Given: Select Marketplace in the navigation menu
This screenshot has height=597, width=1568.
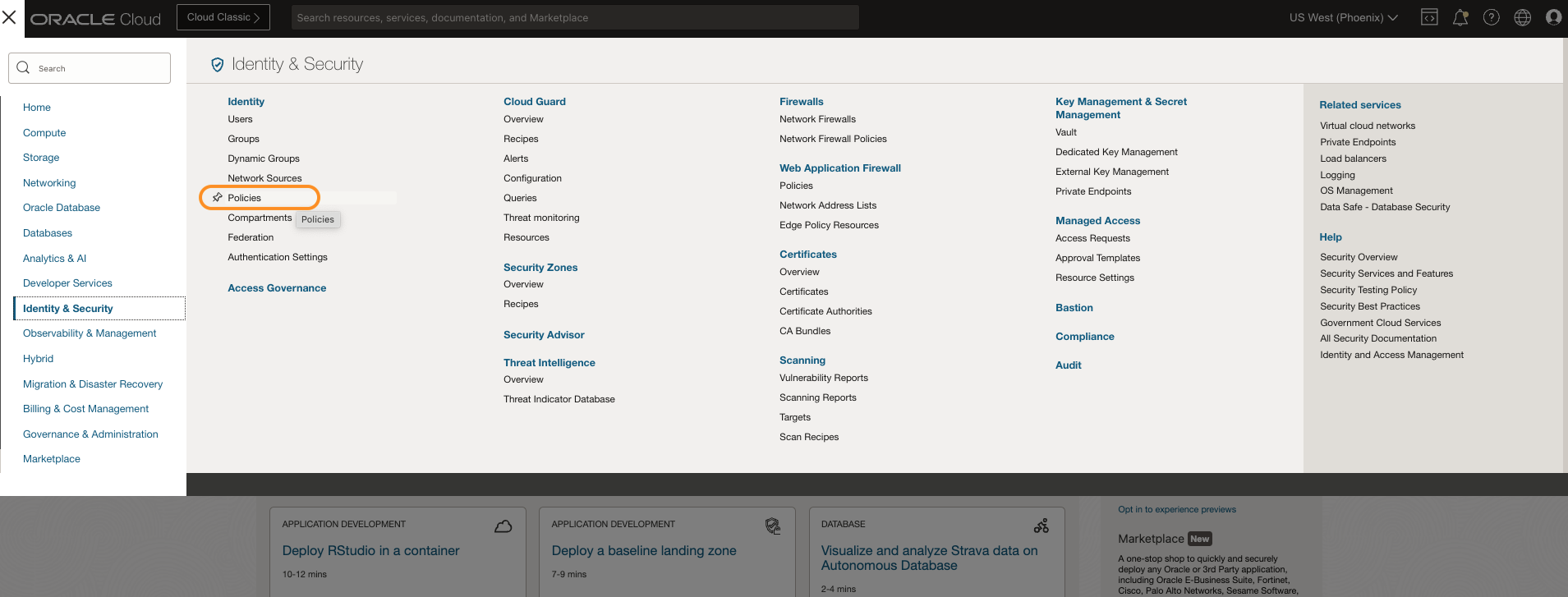Looking at the screenshot, I should click(x=52, y=459).
